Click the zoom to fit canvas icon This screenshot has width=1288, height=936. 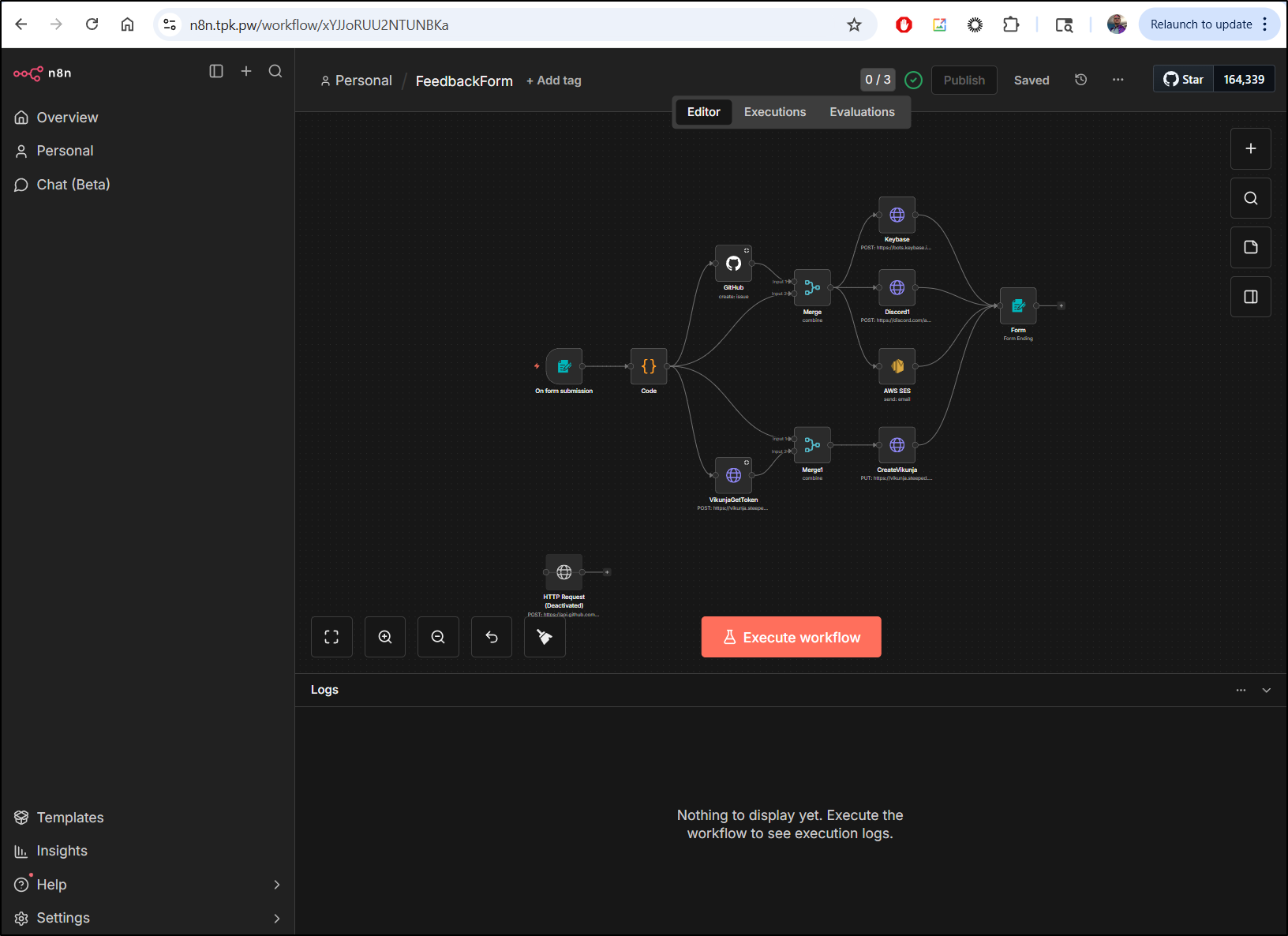pyautogui.click(x=331, y=637)
